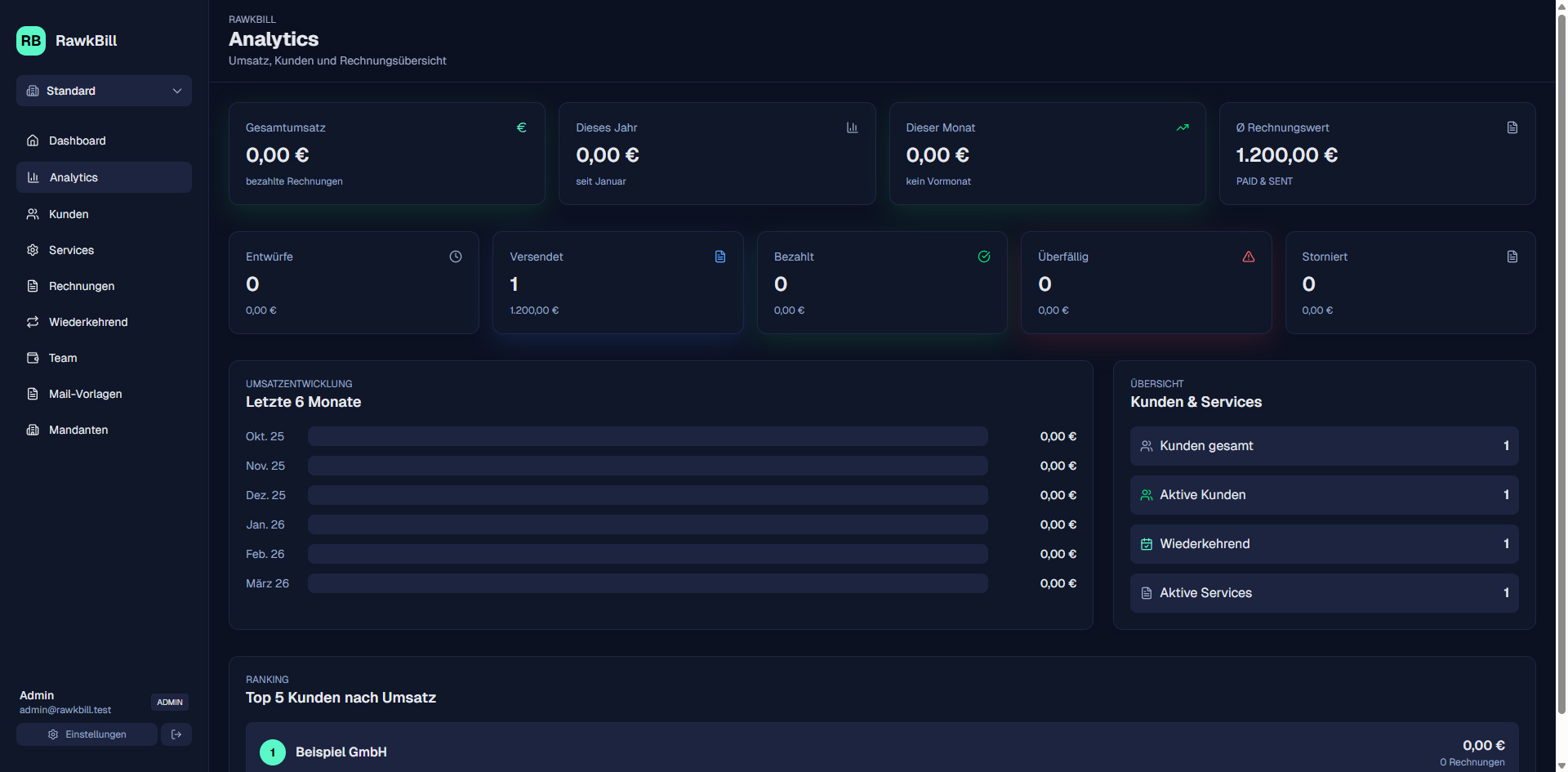
Task: Click the Mandanten building icon
Action: (x=33, y=430)
